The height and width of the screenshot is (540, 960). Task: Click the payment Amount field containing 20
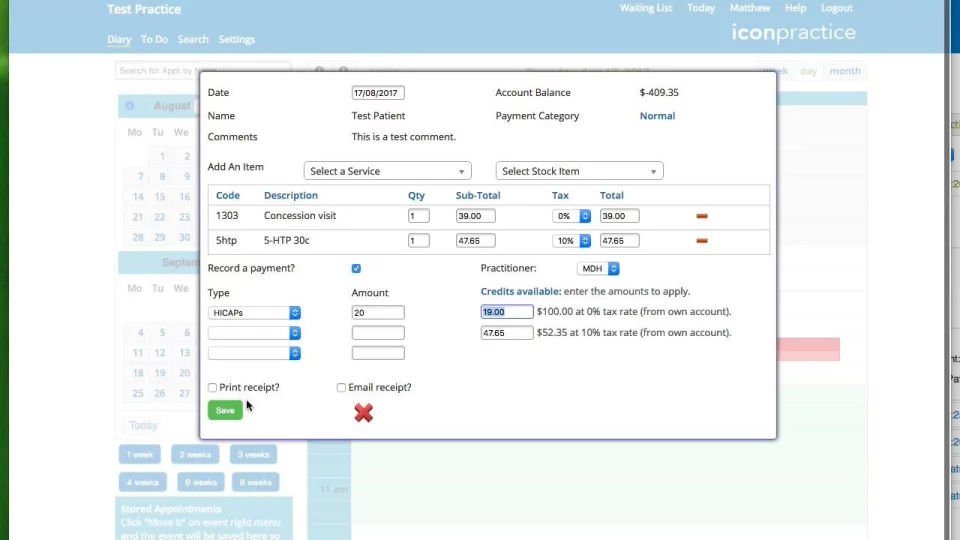378,313
